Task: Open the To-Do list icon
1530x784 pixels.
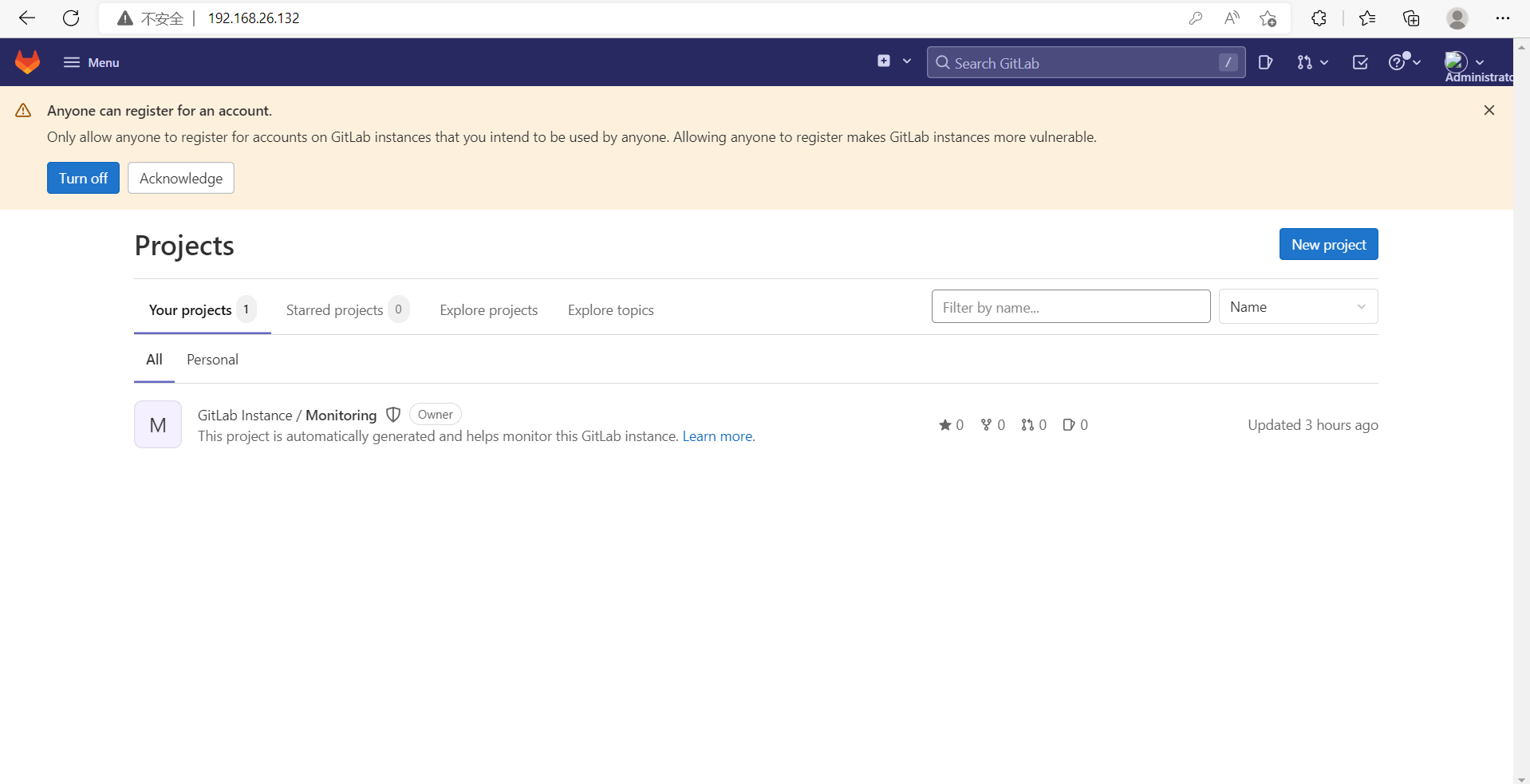Action: [1361, 62]
